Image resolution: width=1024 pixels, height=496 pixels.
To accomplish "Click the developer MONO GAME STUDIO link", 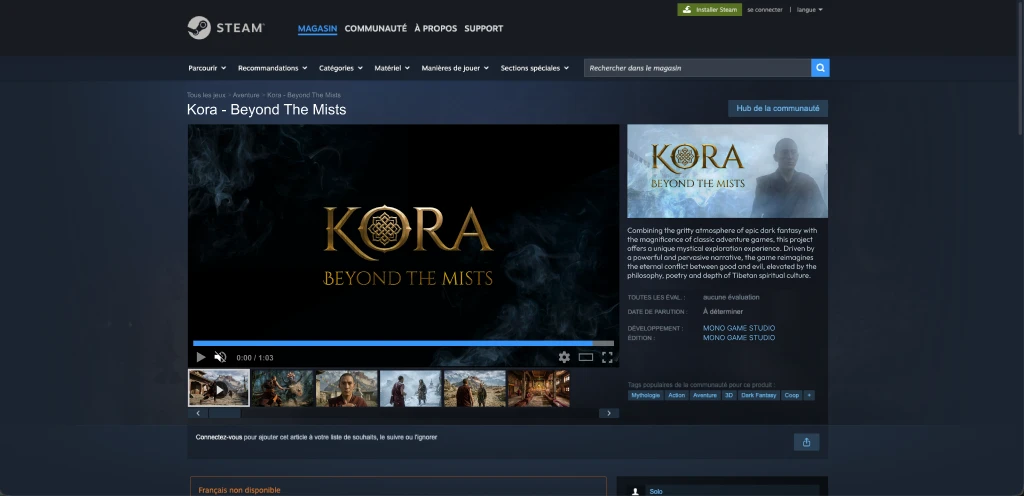I will point(739,328).
